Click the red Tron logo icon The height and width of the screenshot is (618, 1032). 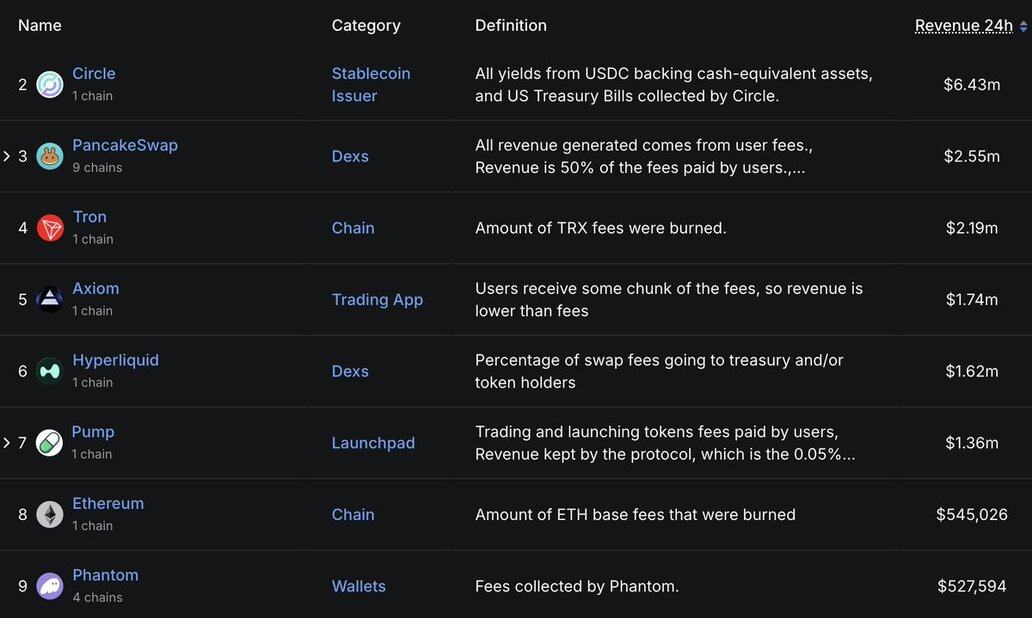coord(49,228)
